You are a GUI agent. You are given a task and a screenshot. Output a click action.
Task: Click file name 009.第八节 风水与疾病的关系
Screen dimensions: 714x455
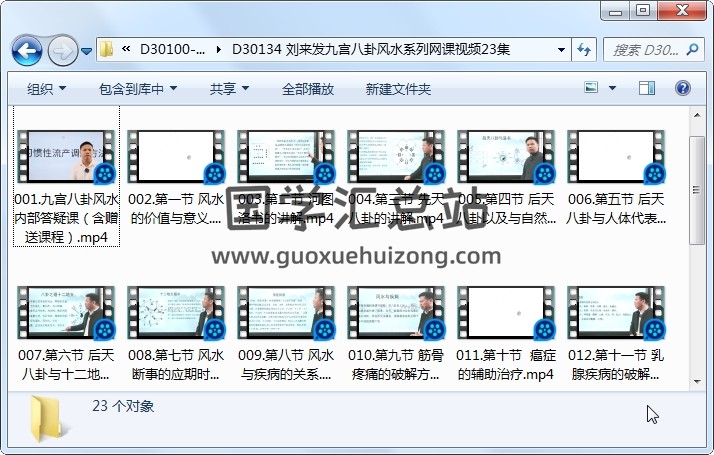(x=286, y=364)
